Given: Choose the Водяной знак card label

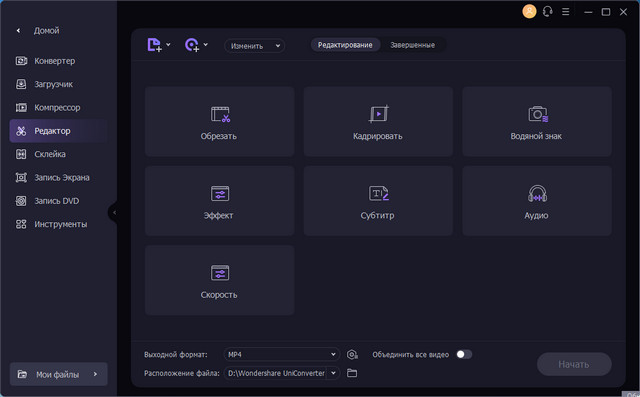Looking at the screenshot, I should pyautogui.click(x=536, y=136).
